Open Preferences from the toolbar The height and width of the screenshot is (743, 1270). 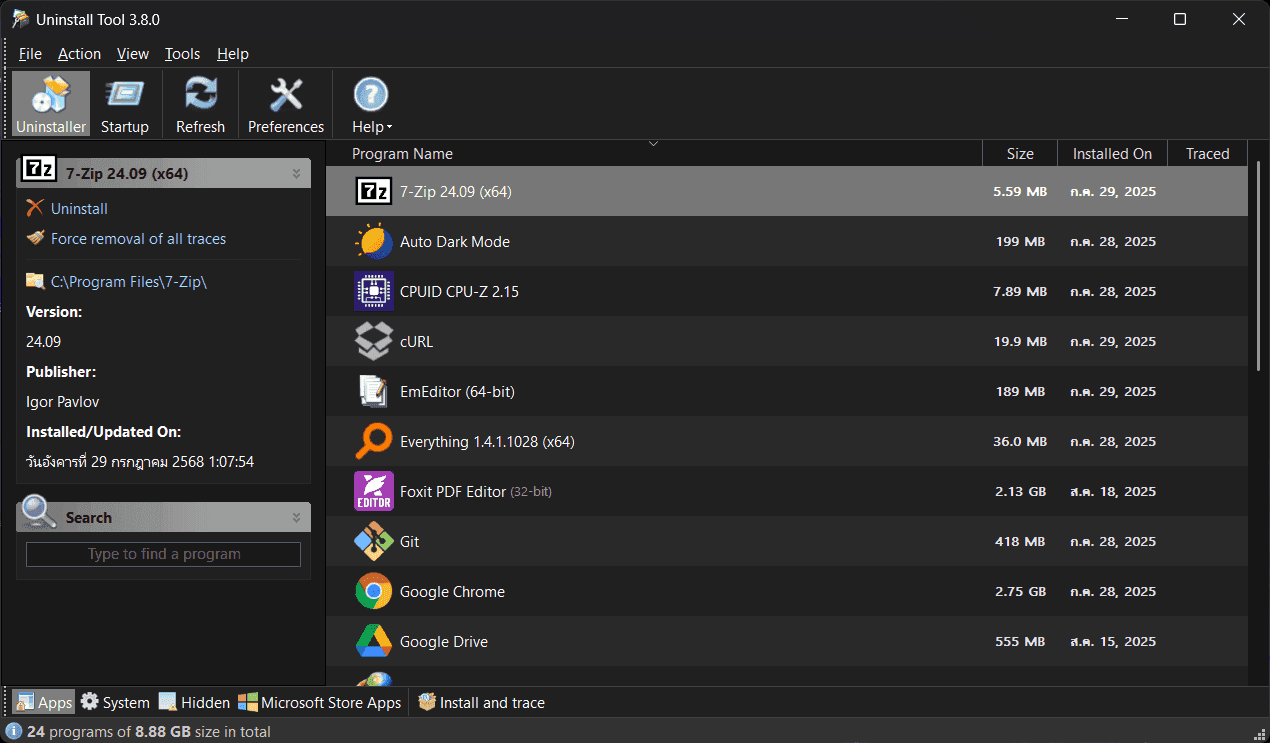(x=286, y=103)
